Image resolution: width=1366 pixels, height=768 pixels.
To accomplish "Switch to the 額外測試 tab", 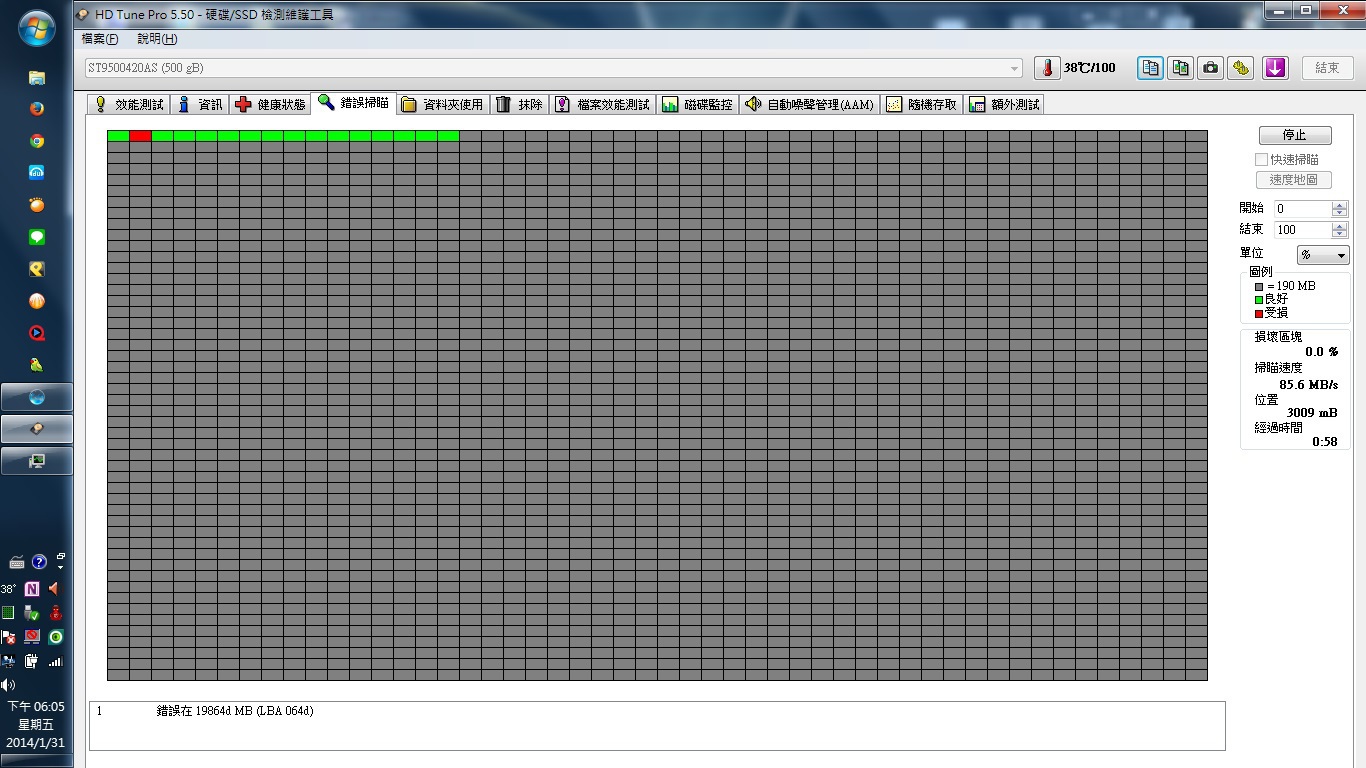I will [x=1004, y=104].
